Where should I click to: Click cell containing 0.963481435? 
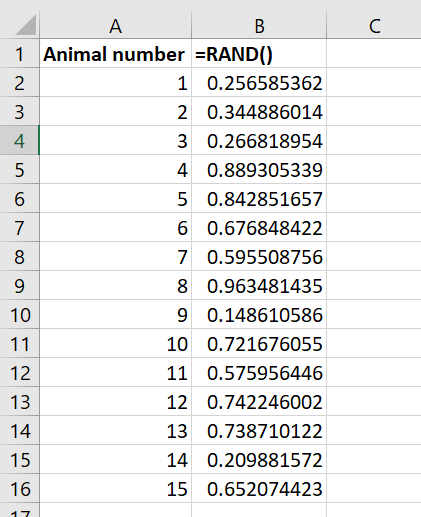(259, 285)
